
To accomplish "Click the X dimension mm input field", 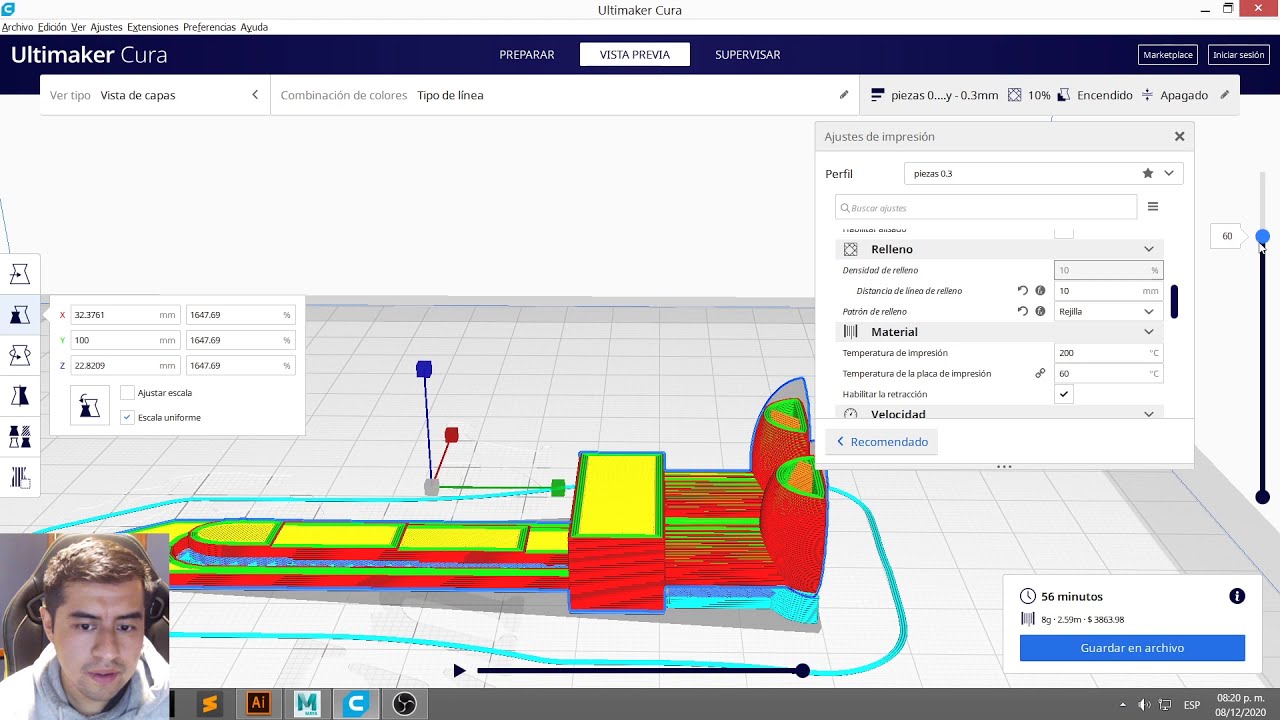I will pos(125,315).
